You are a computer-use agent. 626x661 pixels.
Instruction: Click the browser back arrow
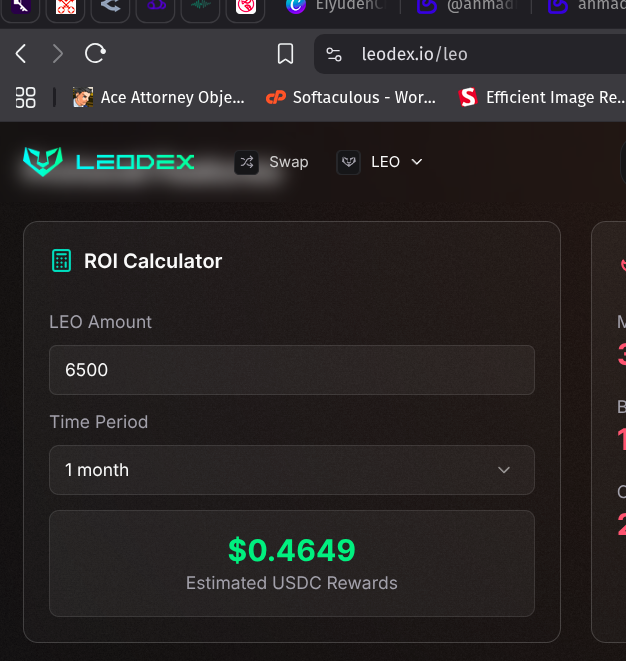(21, 54)
